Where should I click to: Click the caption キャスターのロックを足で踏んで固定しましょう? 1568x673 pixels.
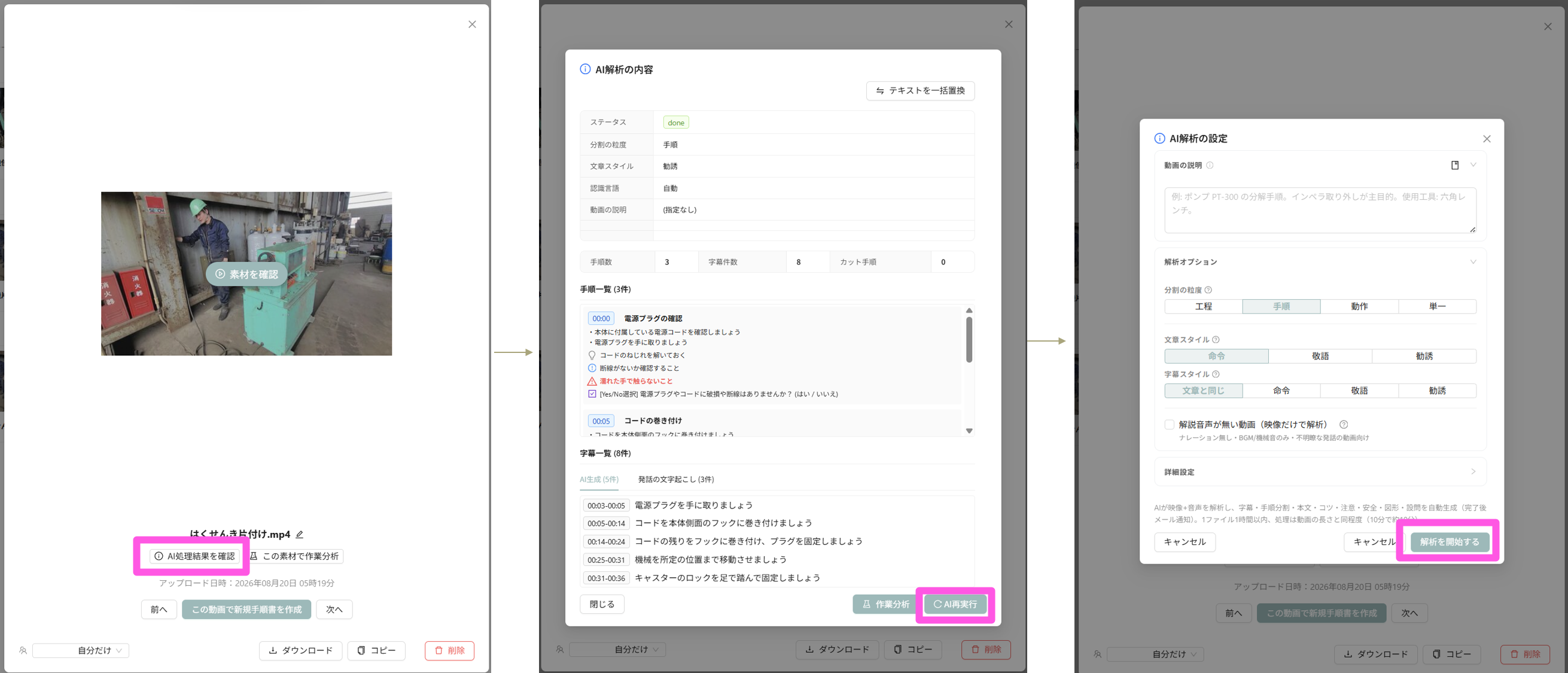(727, 578)
